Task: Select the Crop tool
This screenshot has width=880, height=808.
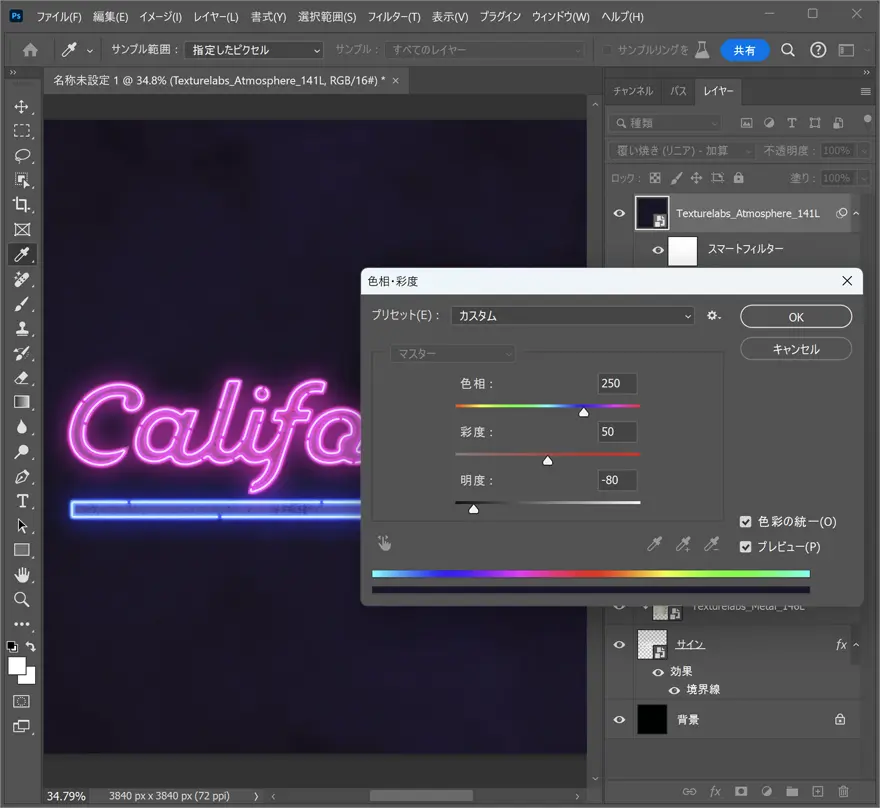Action: click(x=22, y=205)
